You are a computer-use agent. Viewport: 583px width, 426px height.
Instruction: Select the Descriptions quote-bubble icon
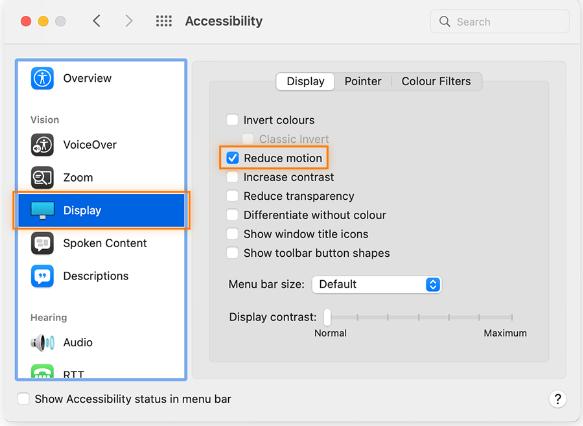pos(42,276)
